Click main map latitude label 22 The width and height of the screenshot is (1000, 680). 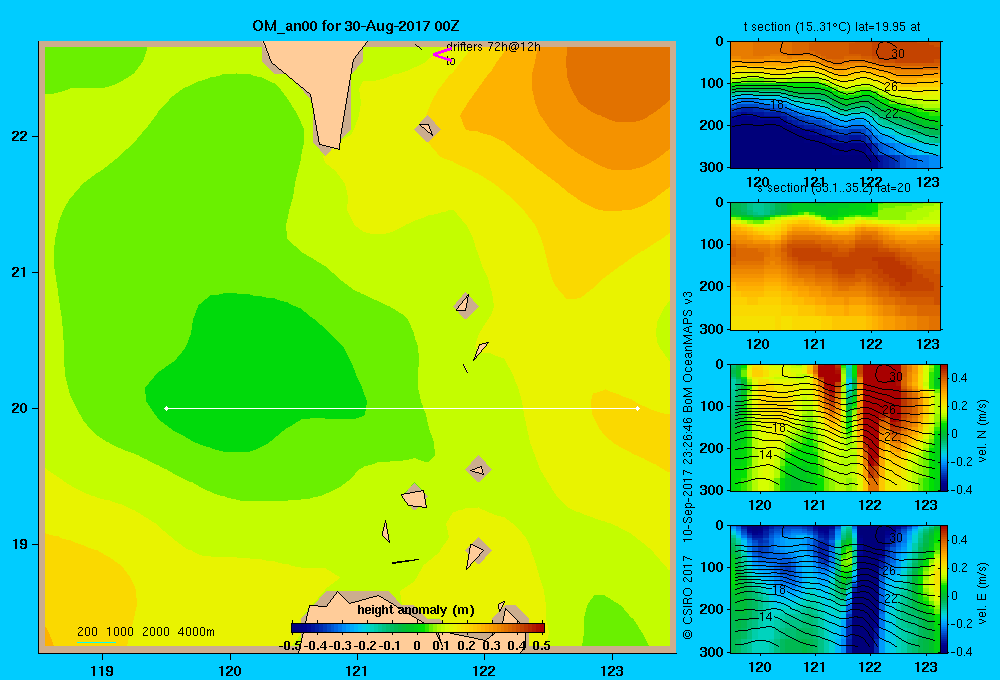pyautogui.click(x=19, y=136)
